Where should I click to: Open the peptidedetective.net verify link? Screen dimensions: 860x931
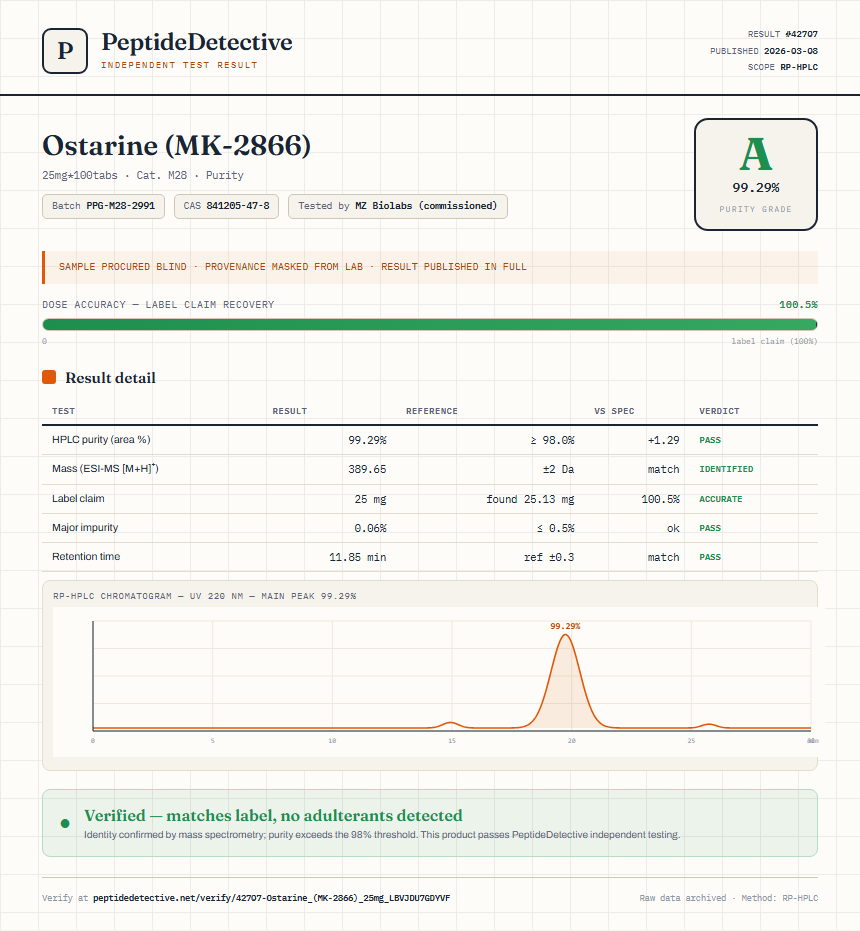[x=271, y=898]
